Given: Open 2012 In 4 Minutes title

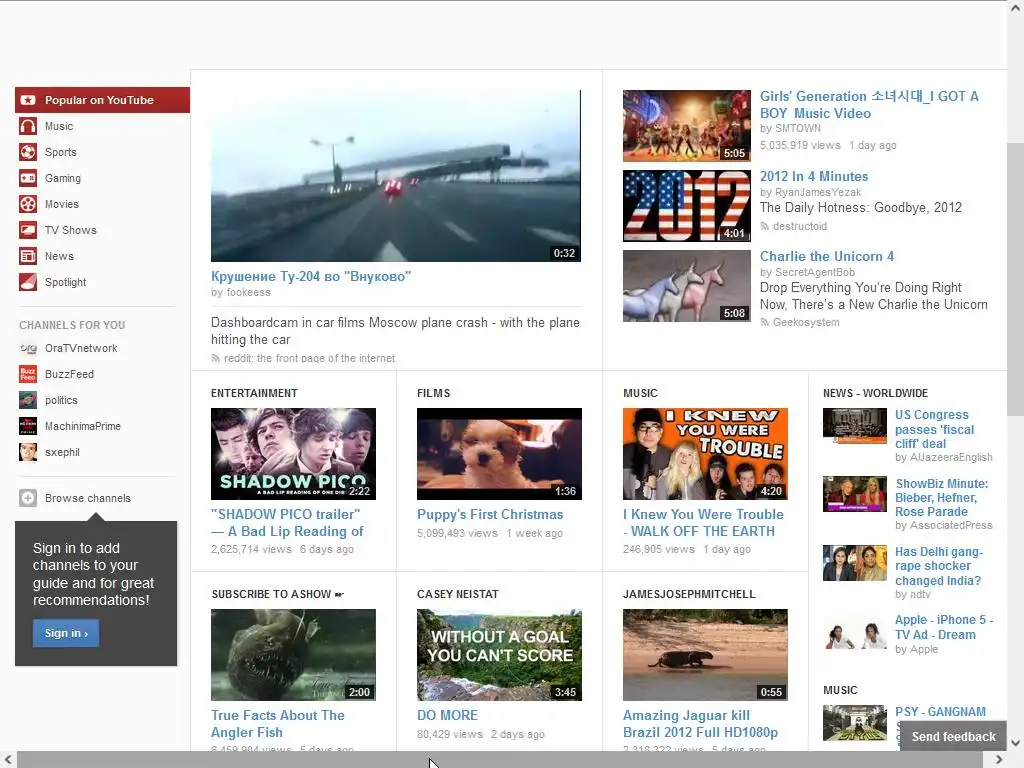Looking at the screenshot, I should pyautogui.click(x=814, y=176).
